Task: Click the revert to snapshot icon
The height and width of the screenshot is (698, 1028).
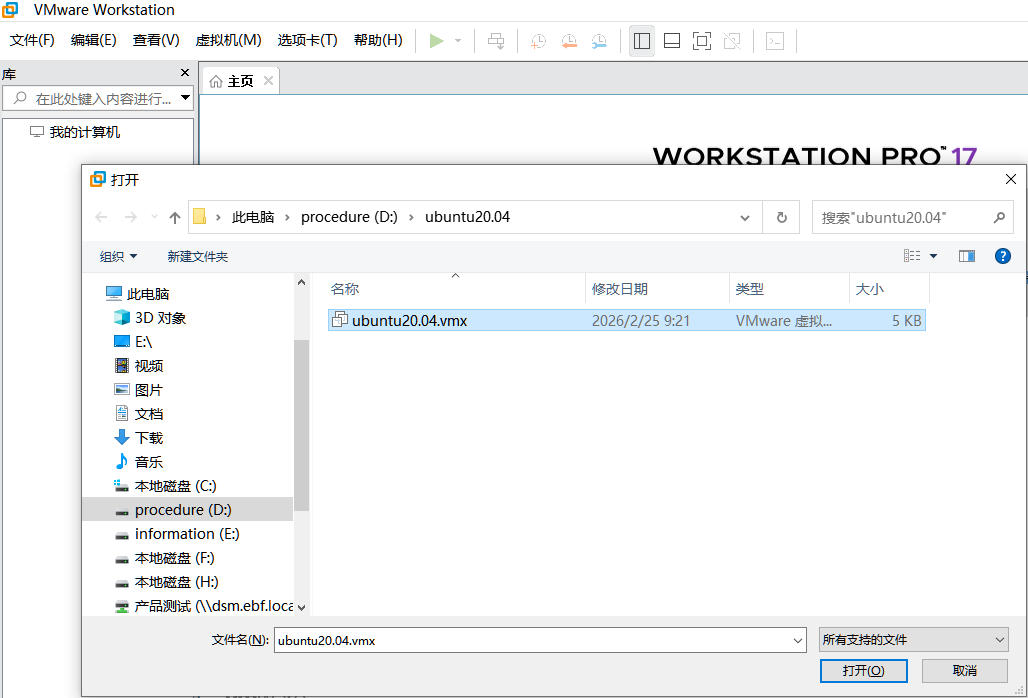Action: click(x=568, y=41)
